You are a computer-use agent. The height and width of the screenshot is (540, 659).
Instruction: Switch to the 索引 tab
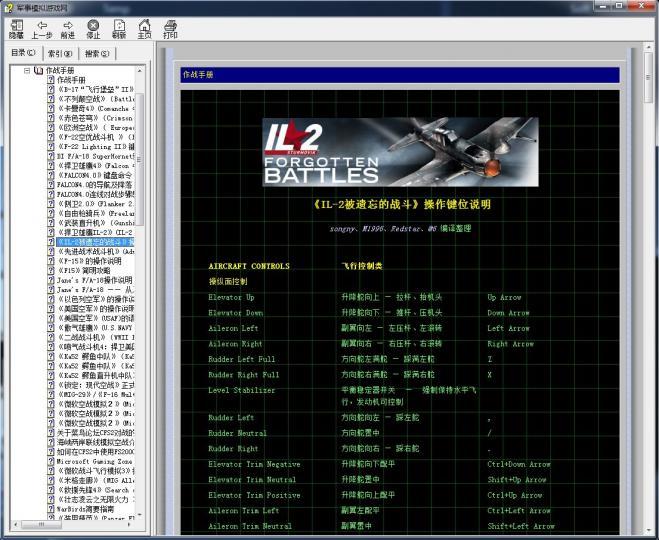coord(59,53)
